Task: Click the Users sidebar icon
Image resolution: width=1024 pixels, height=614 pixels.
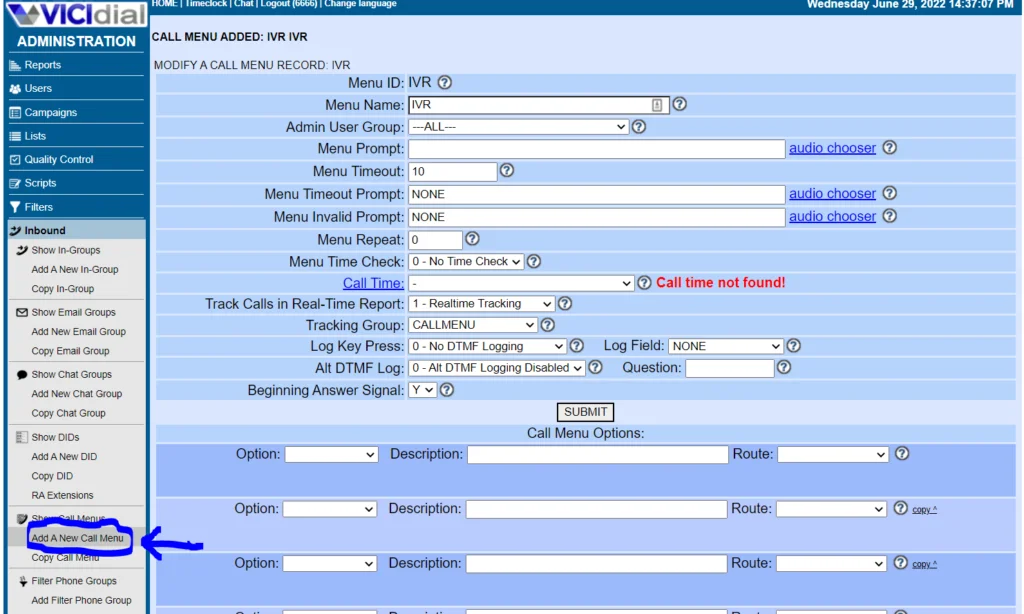Action: [15, 89]
